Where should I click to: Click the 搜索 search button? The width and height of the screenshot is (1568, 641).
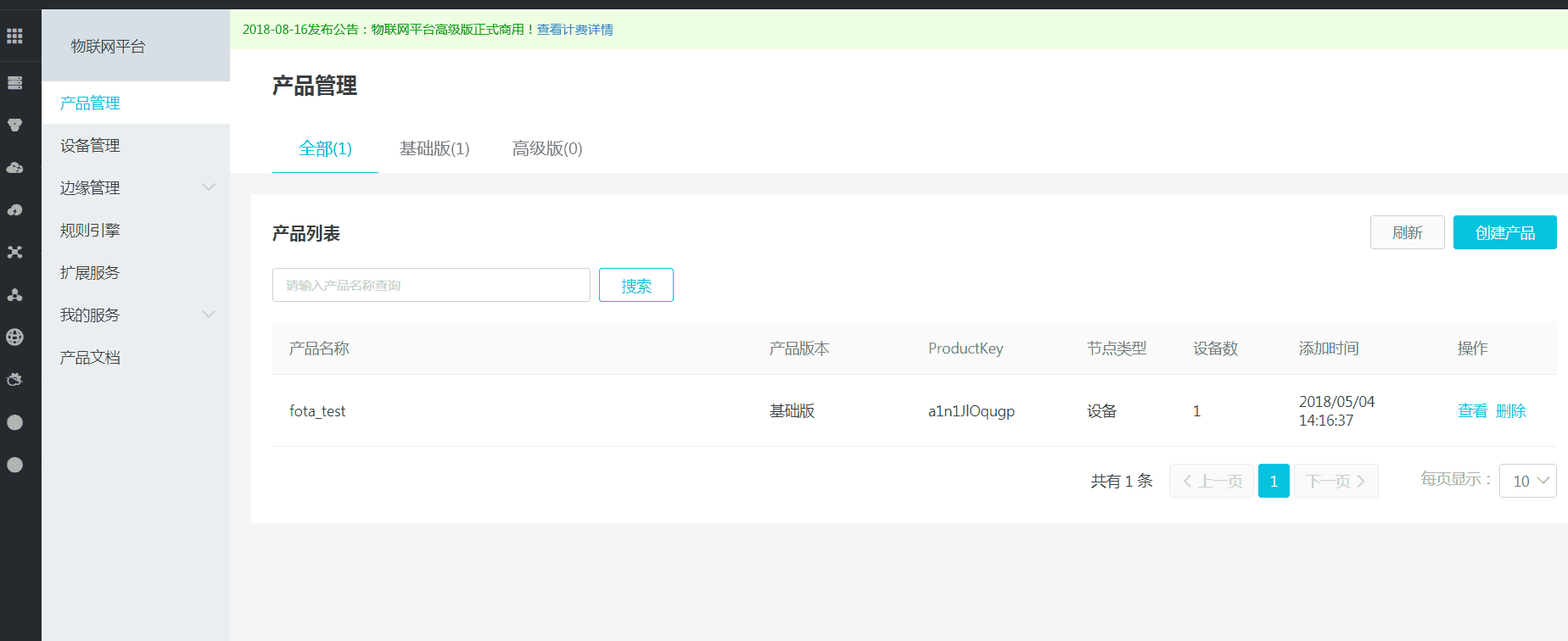[636, 285]
